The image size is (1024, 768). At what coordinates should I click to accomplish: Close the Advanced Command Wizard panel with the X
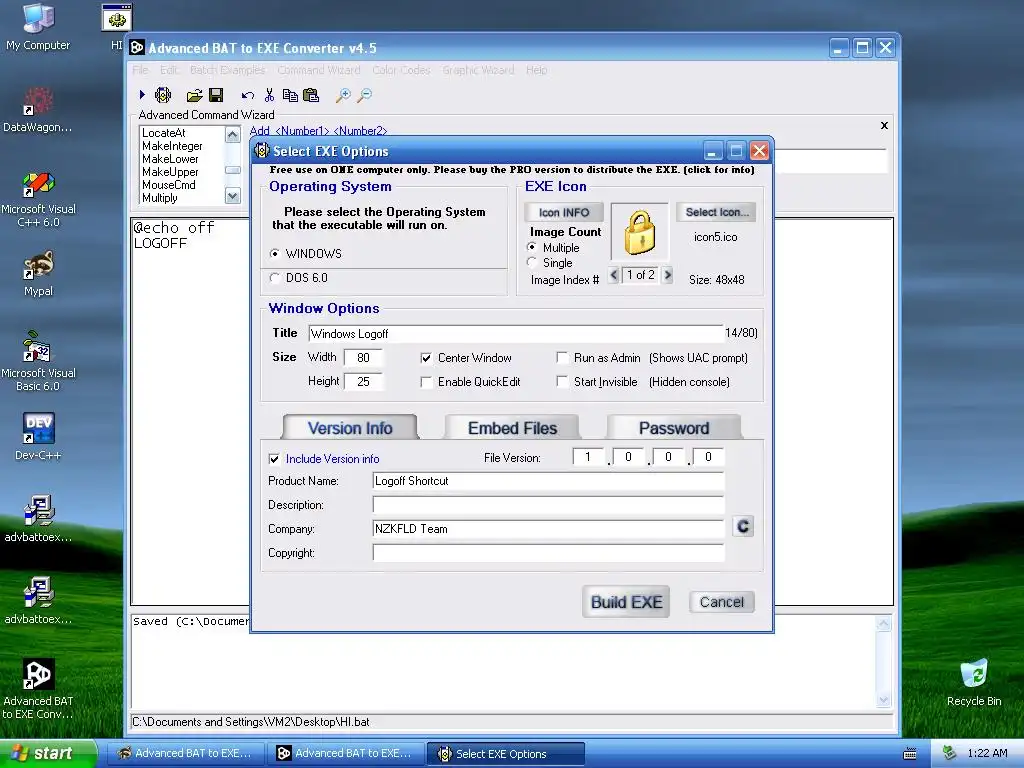pyautogui.click(x=884, y=125)
